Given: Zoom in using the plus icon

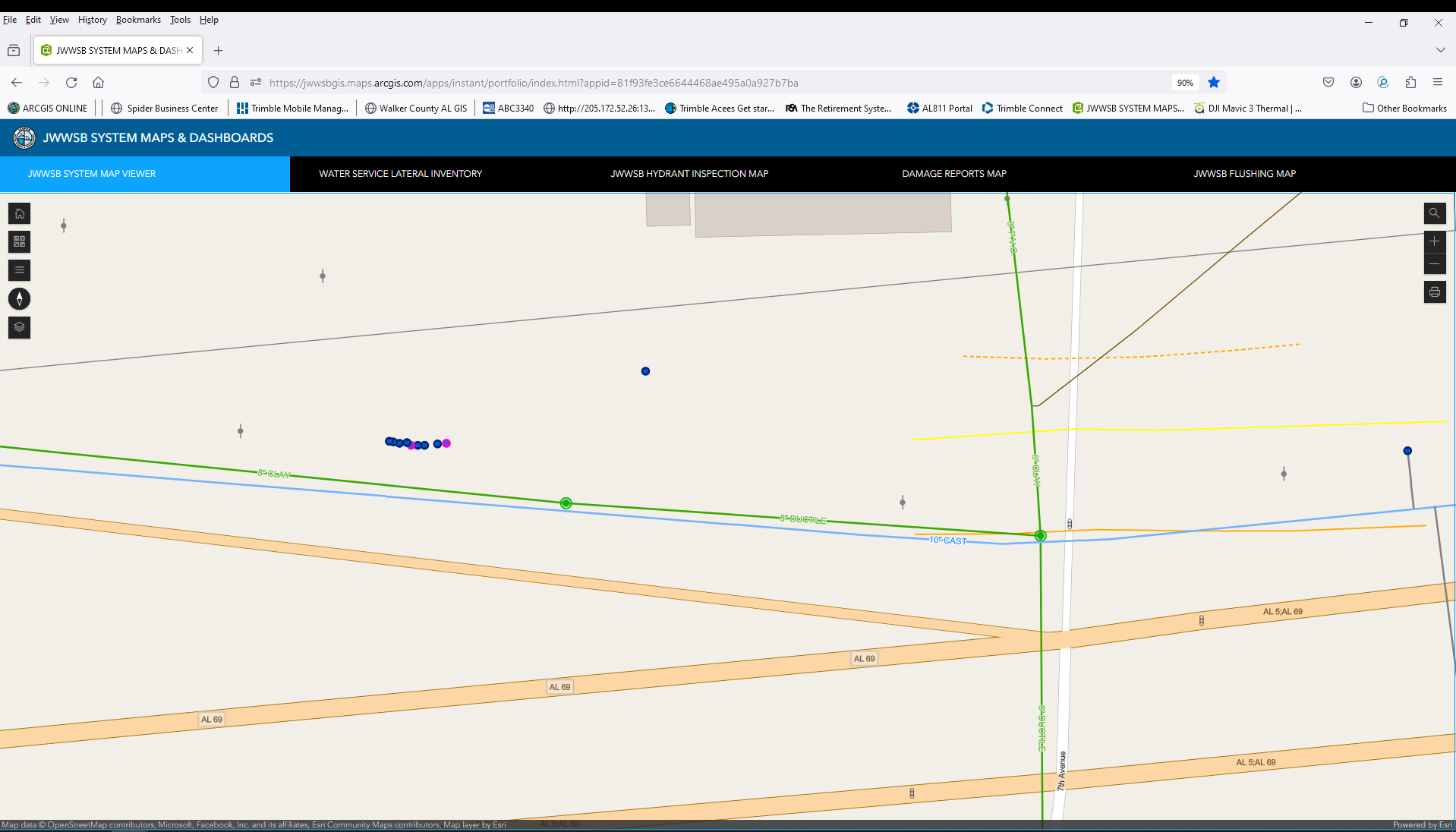Looking at the screenshot, I should point(1436,241).
